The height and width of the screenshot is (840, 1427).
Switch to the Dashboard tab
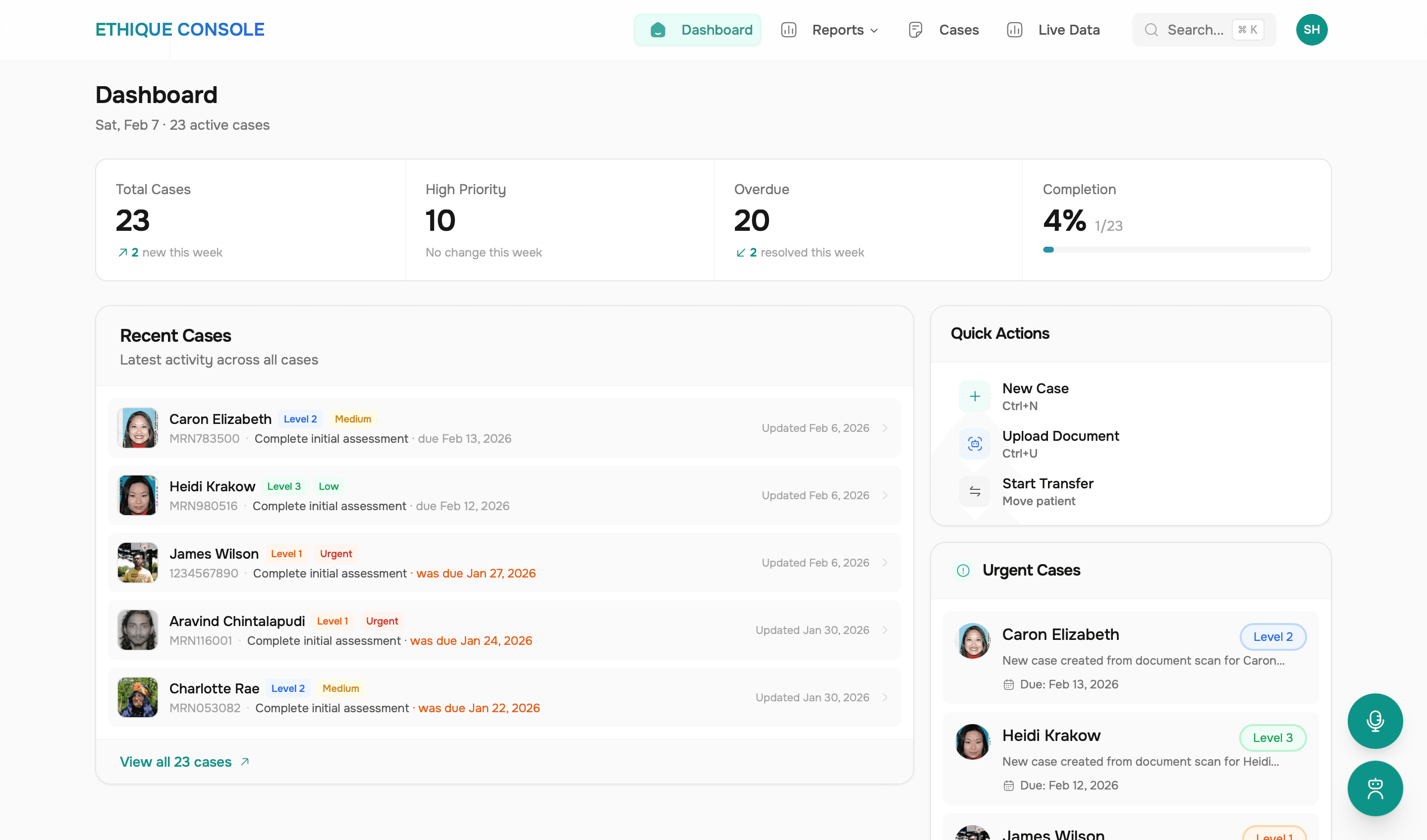click(716, 29)
